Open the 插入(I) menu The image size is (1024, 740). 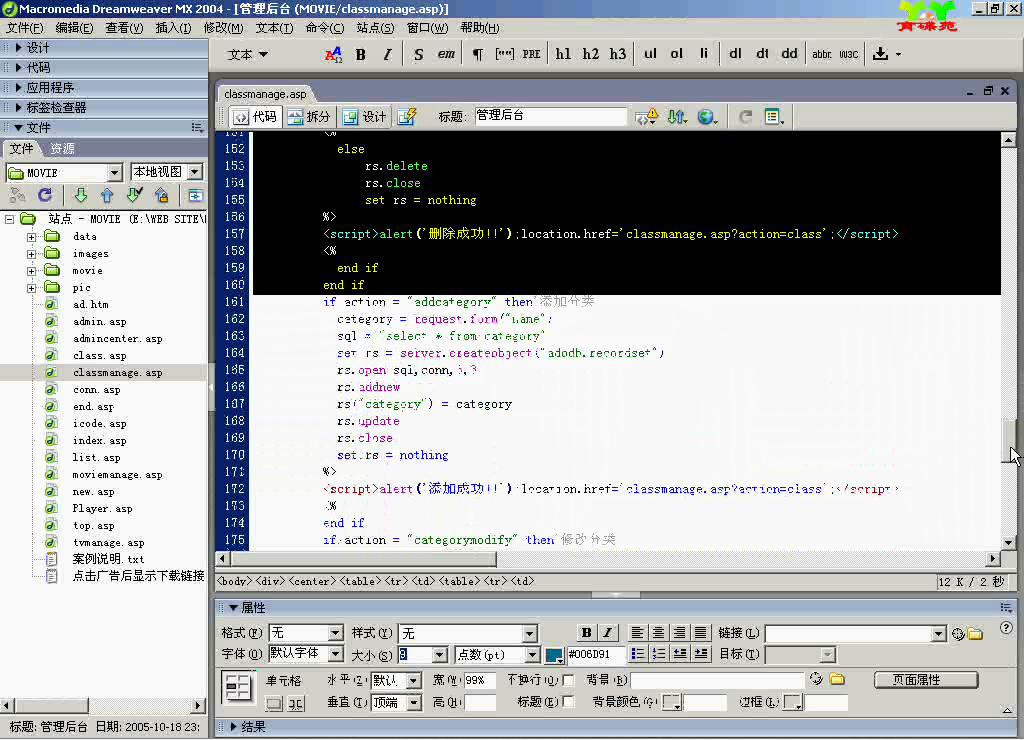[173, 28]
